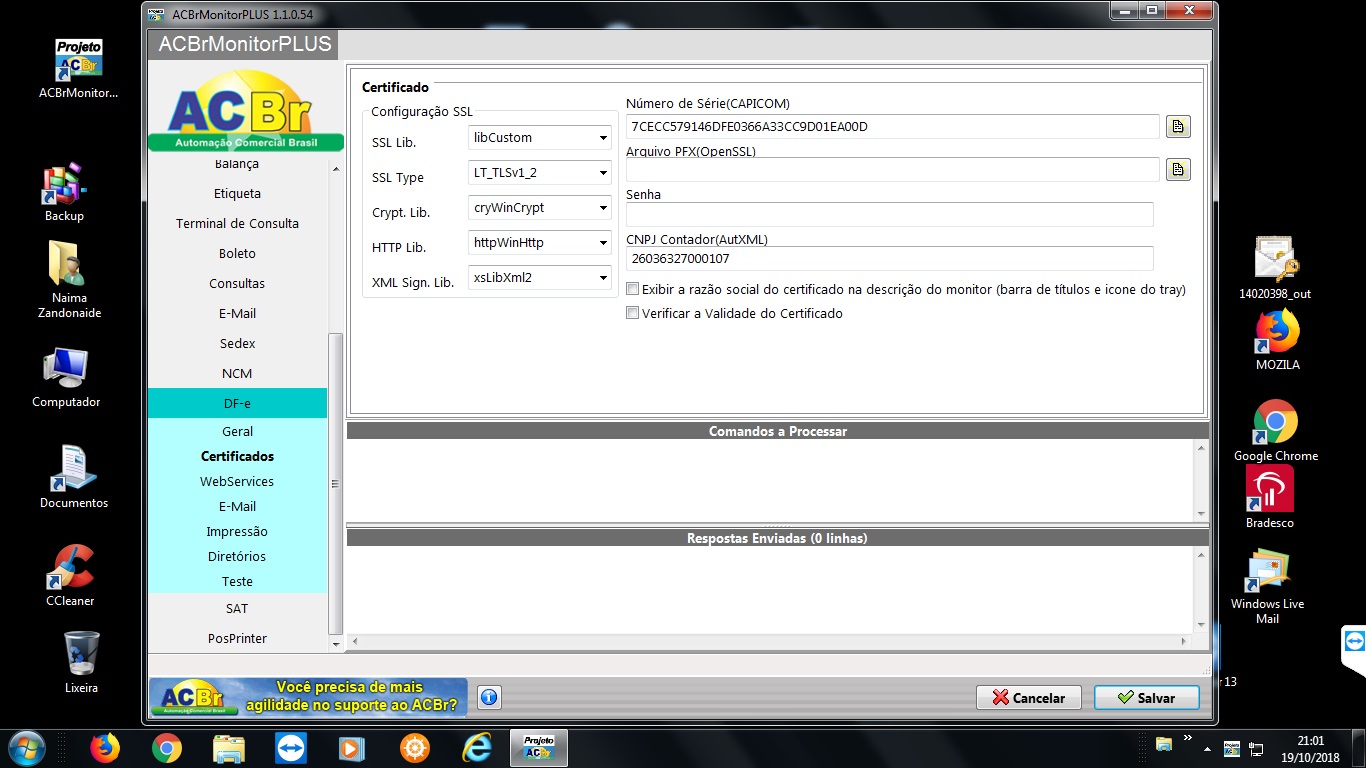Click ACBr taskbar application button
1366x768 pixels.
coord(539,748)
